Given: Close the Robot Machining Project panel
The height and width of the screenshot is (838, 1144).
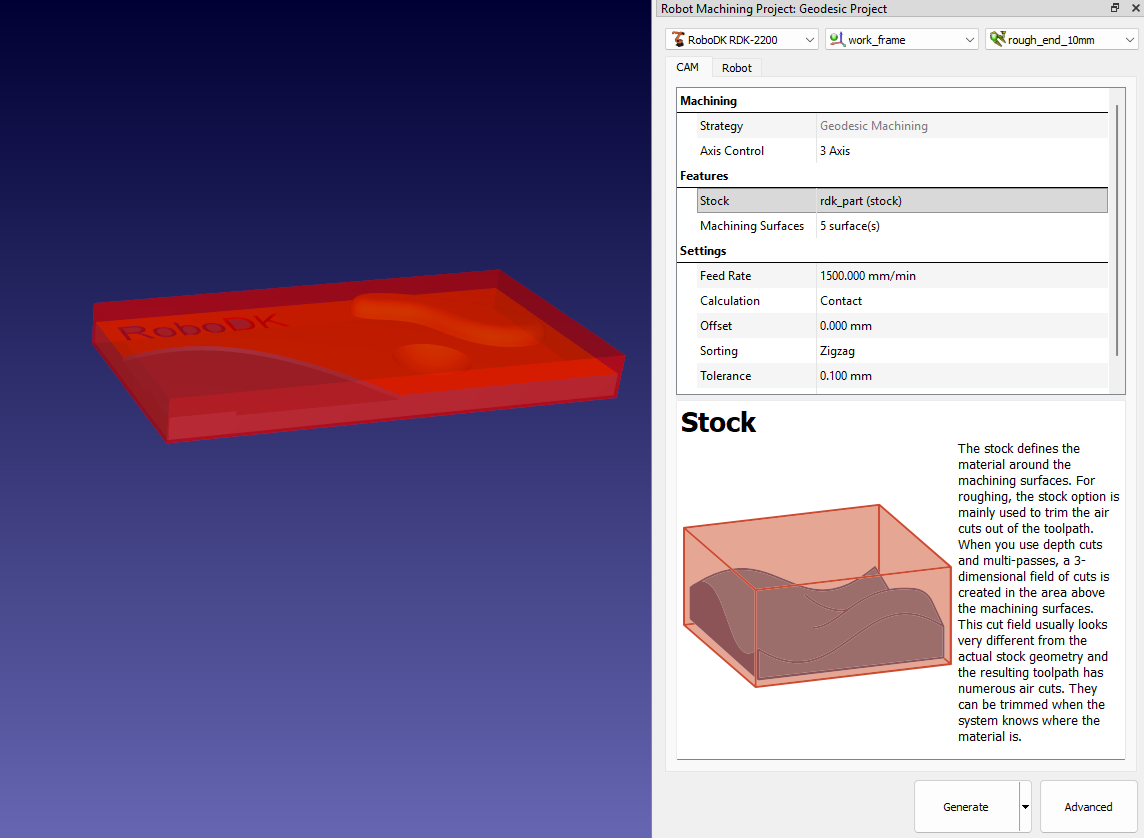Looking at the screenshot, I should click(1133, 8).
